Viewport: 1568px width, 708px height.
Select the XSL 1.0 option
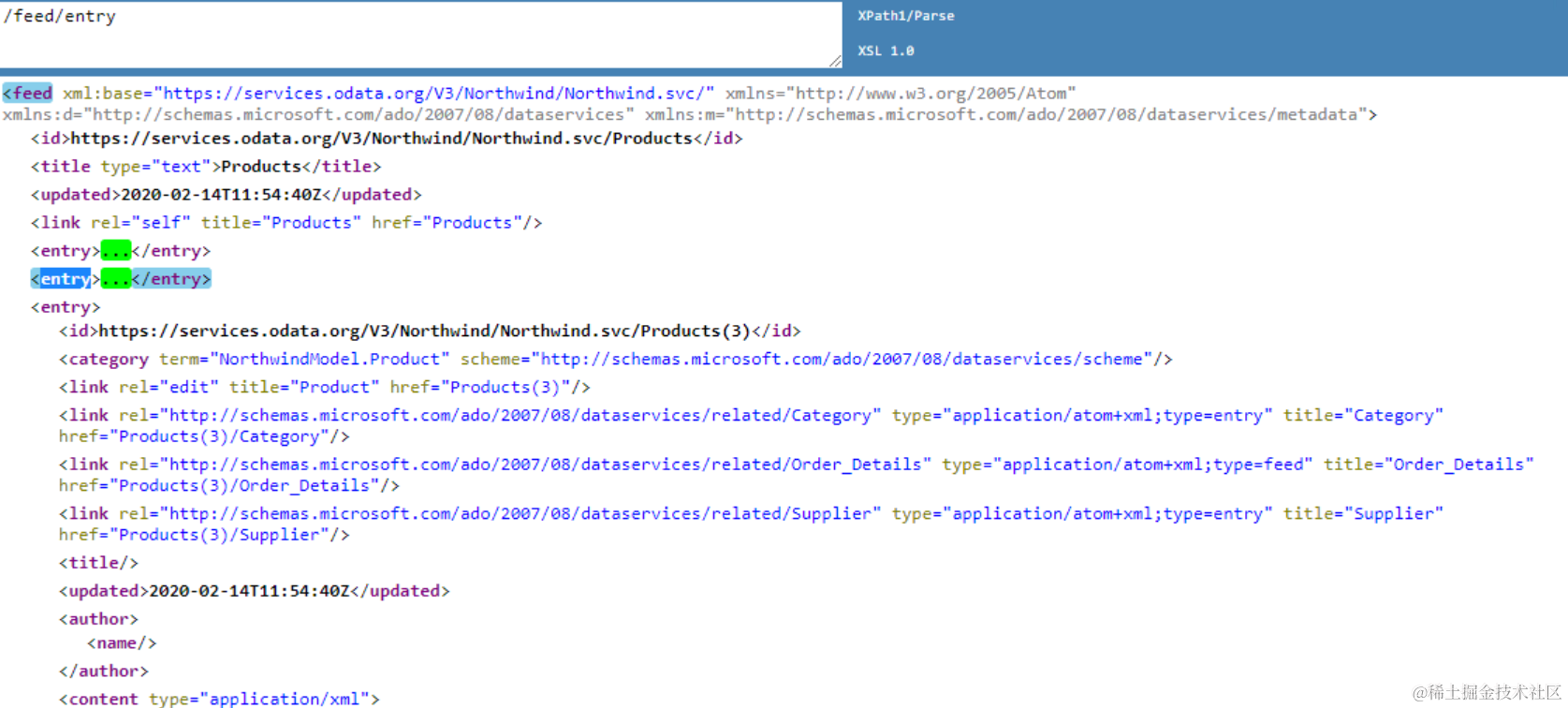click(x=886, y=51)
